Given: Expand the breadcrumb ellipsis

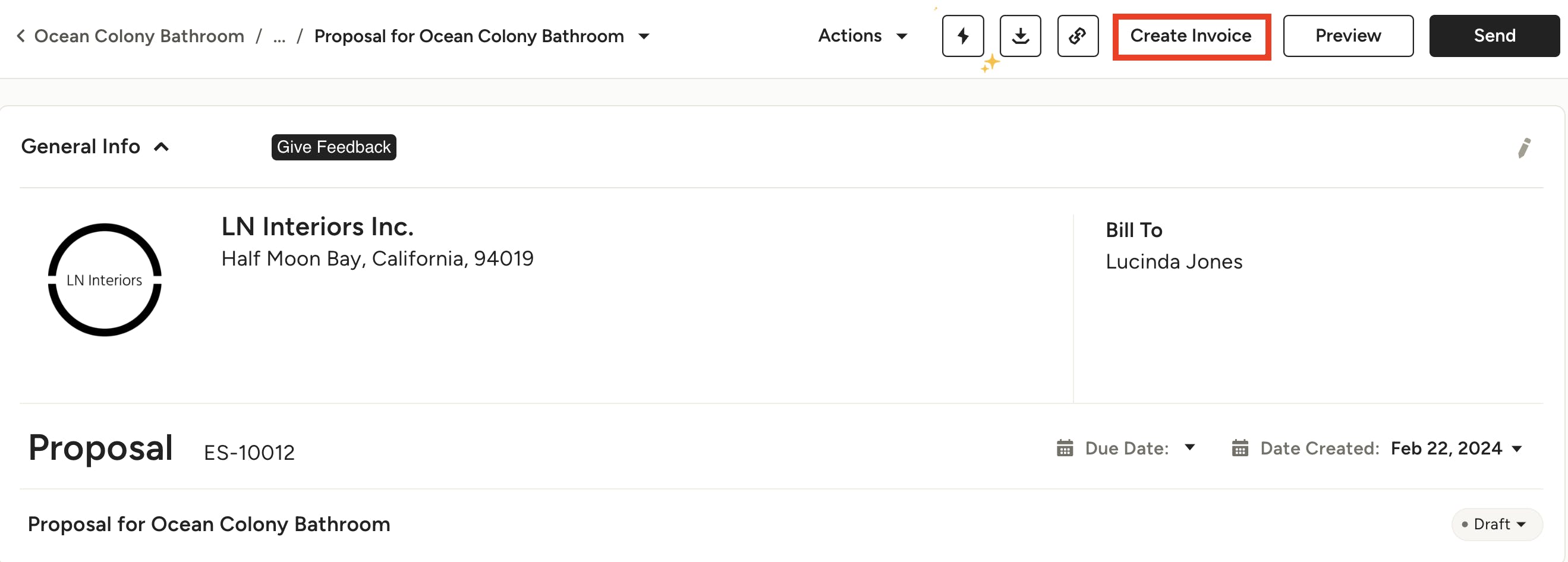Looking at the screenshot, I should coord(279,36).
